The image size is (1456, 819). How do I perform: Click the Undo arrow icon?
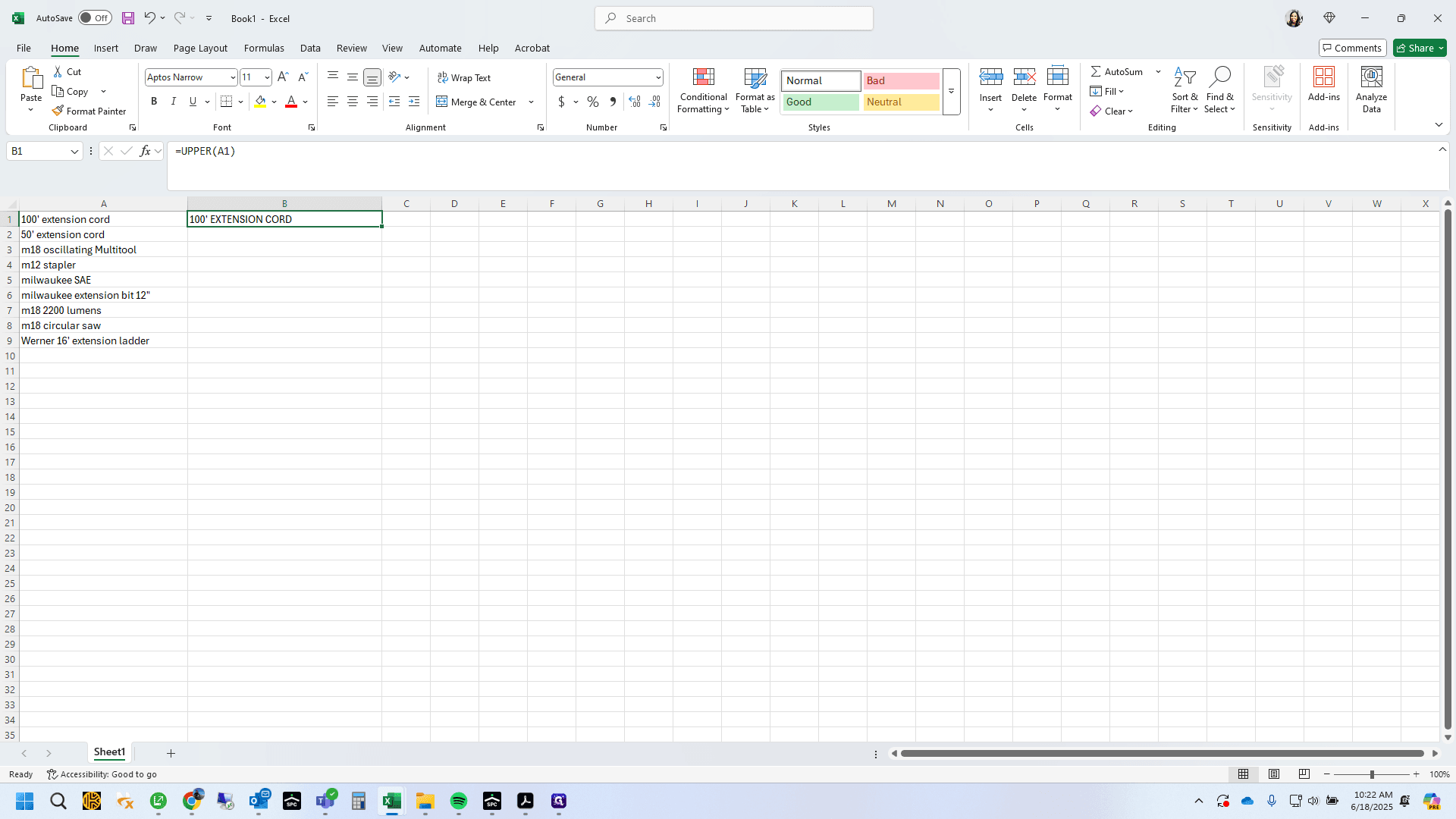pyautogui.click(x=149, y=18)
